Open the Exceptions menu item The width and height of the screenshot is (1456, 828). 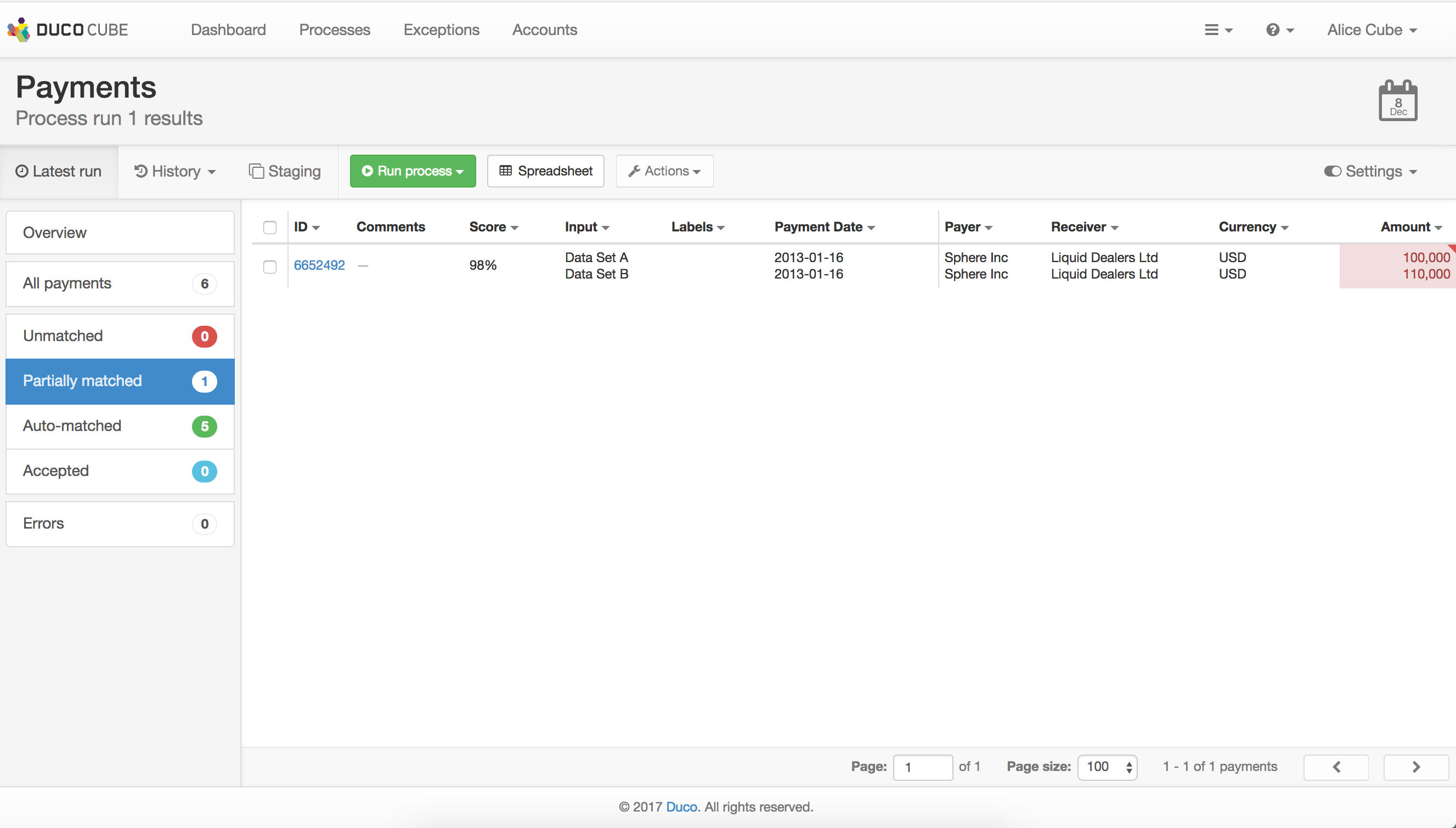[441, 30]
